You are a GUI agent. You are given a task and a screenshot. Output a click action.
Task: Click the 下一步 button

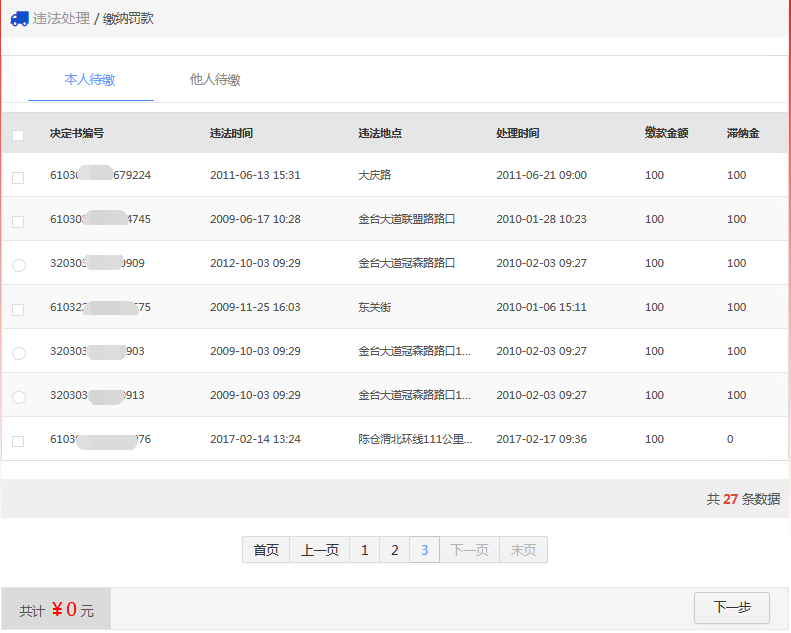731,607
